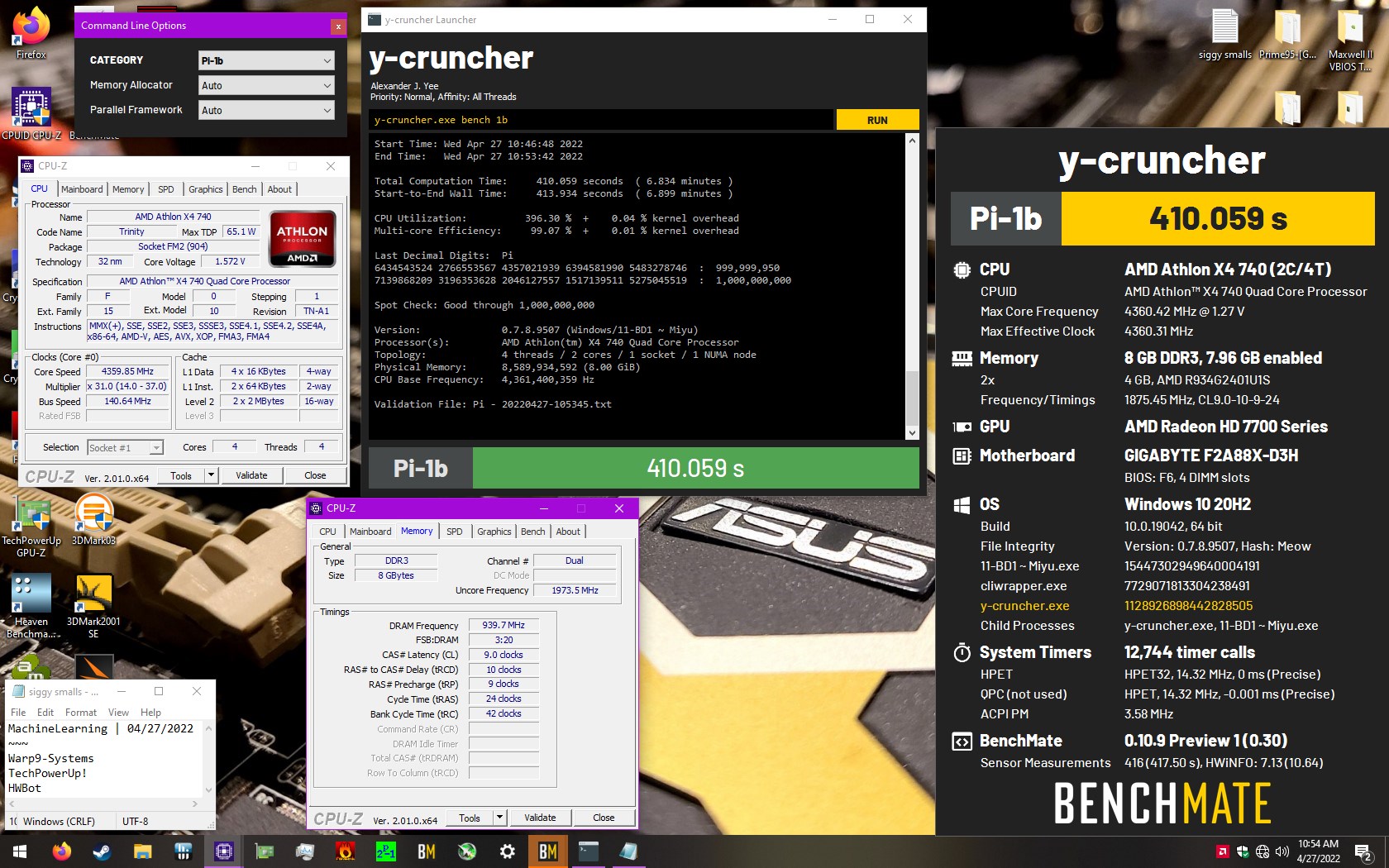Open Notepad's File menu

click(18, 713)
